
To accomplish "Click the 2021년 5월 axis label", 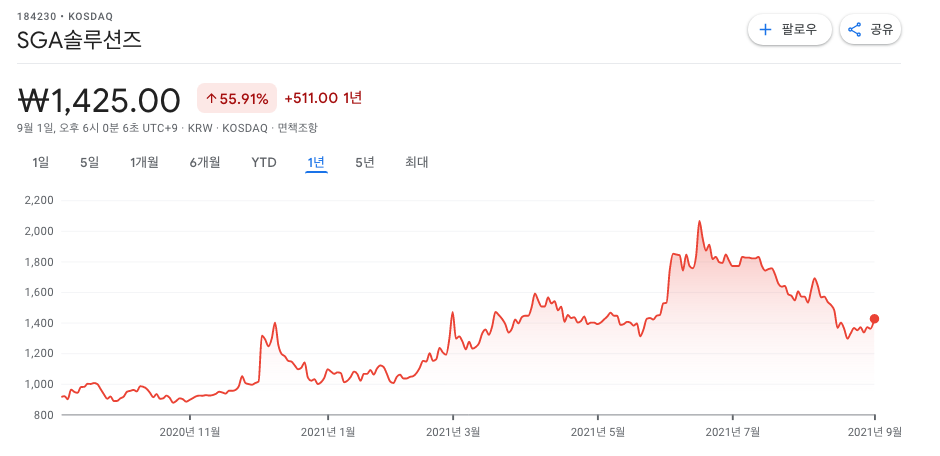I will point(598,431).
